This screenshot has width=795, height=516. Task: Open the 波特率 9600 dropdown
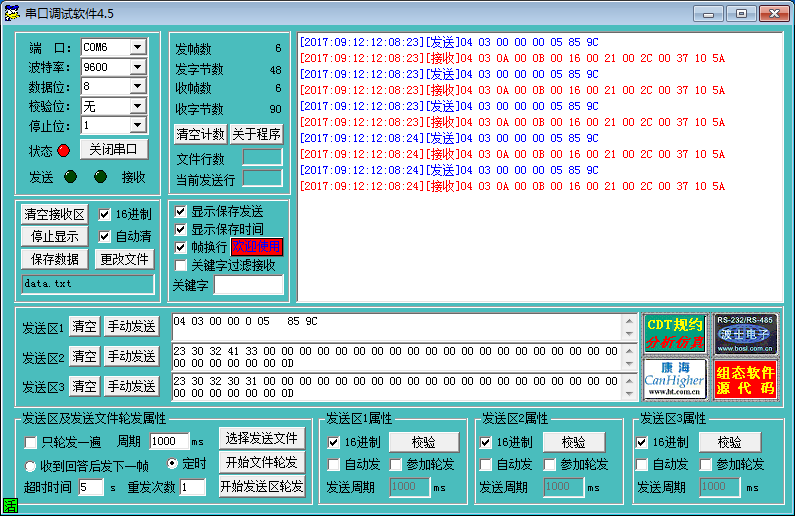coord(138,67)
